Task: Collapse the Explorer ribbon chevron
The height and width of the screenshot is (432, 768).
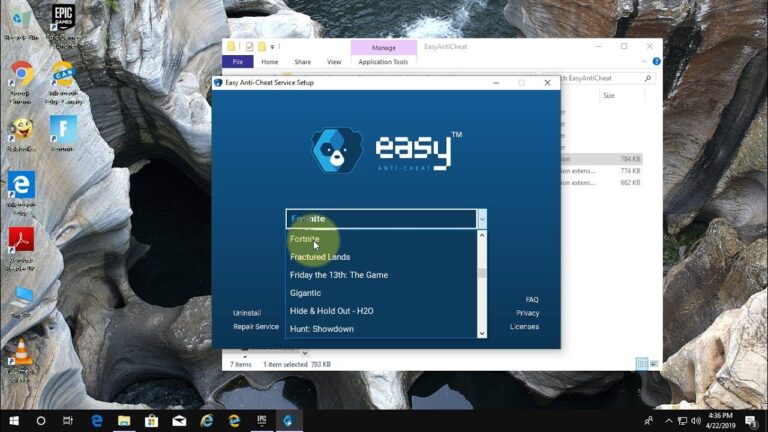Action: click(x=644, y=62)
